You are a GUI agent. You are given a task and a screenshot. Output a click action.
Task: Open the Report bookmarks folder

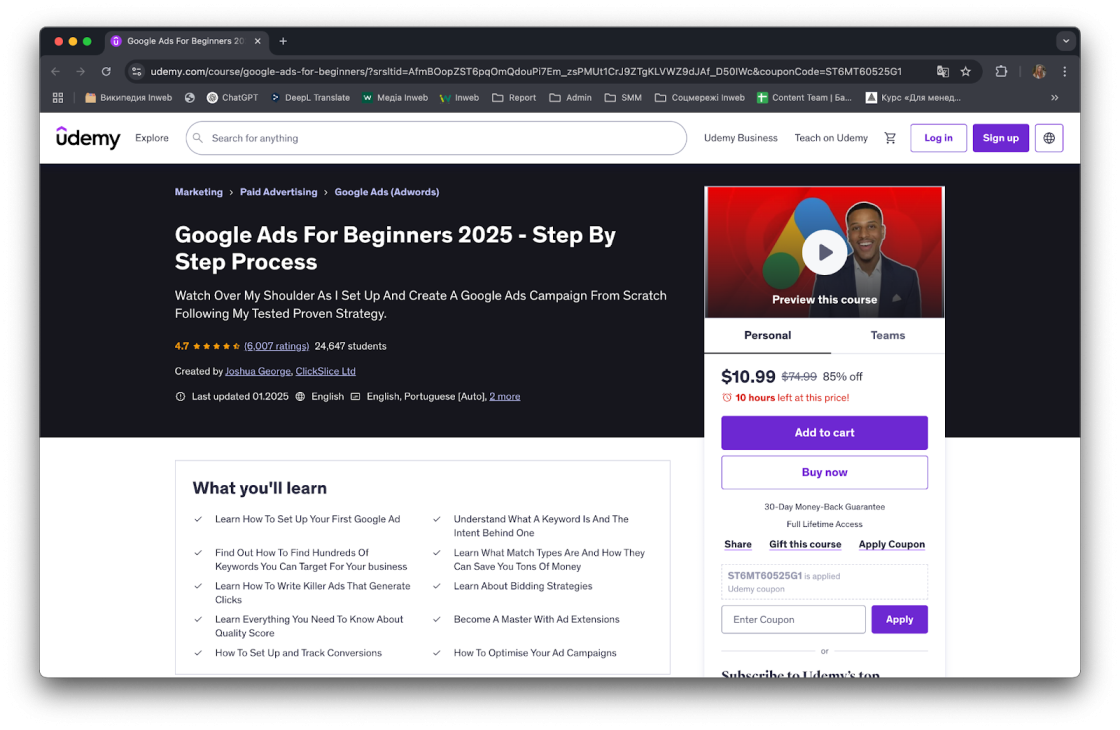[x=514, y=98]
